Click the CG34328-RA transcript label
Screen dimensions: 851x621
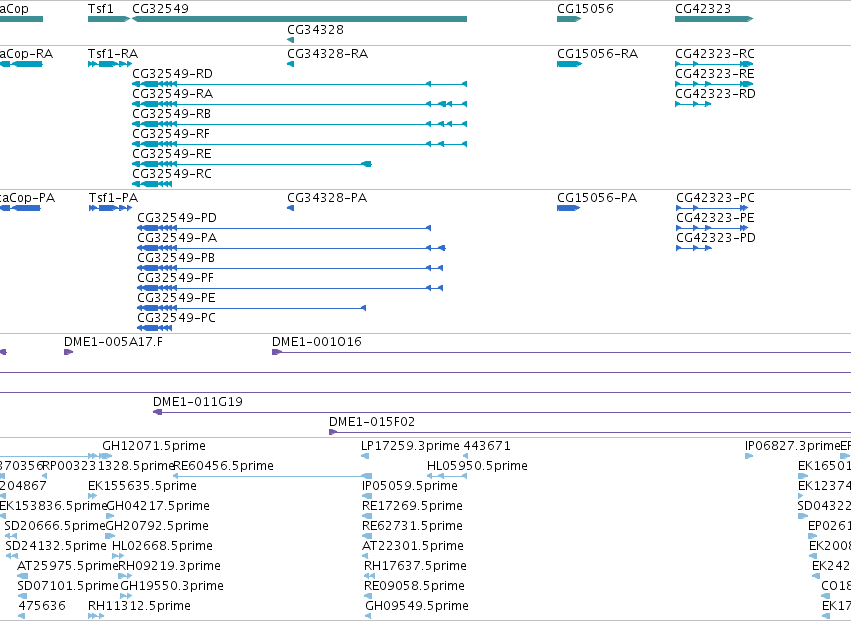327,54
